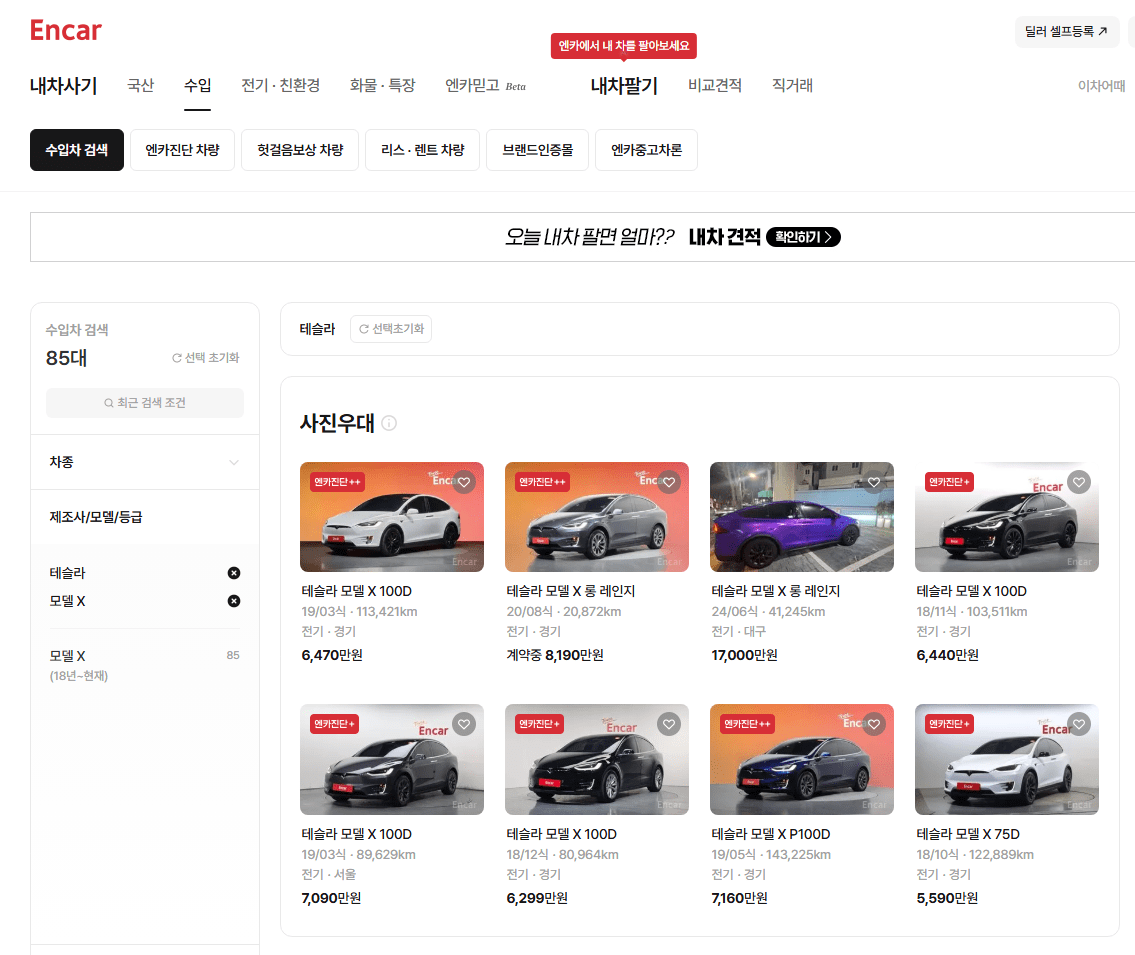Viewport: 1135px width, 955px height.
Task: Click the Encar logo
Action: point(65,30)
